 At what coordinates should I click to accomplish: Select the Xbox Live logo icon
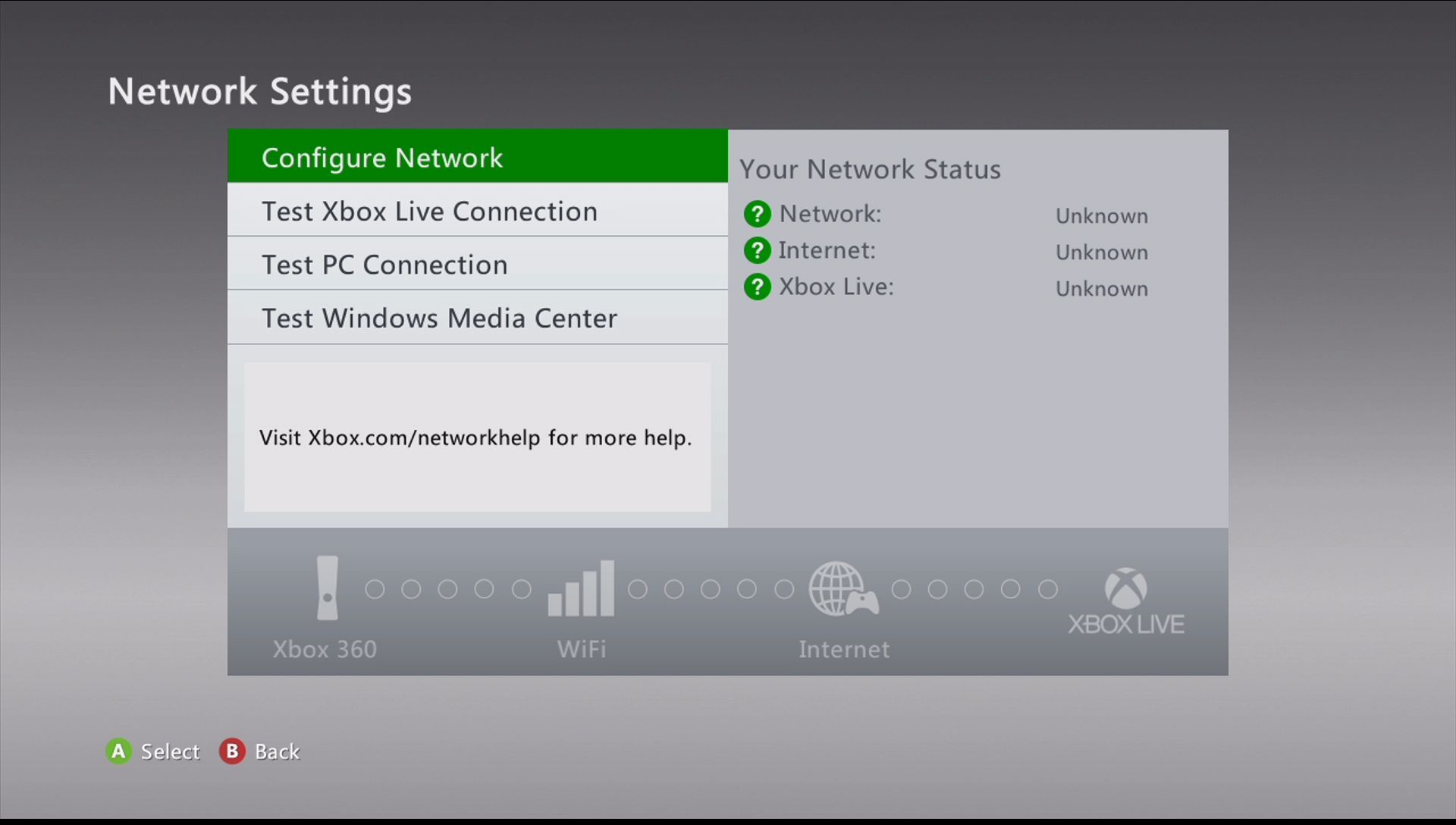(x=1125, y=590)
